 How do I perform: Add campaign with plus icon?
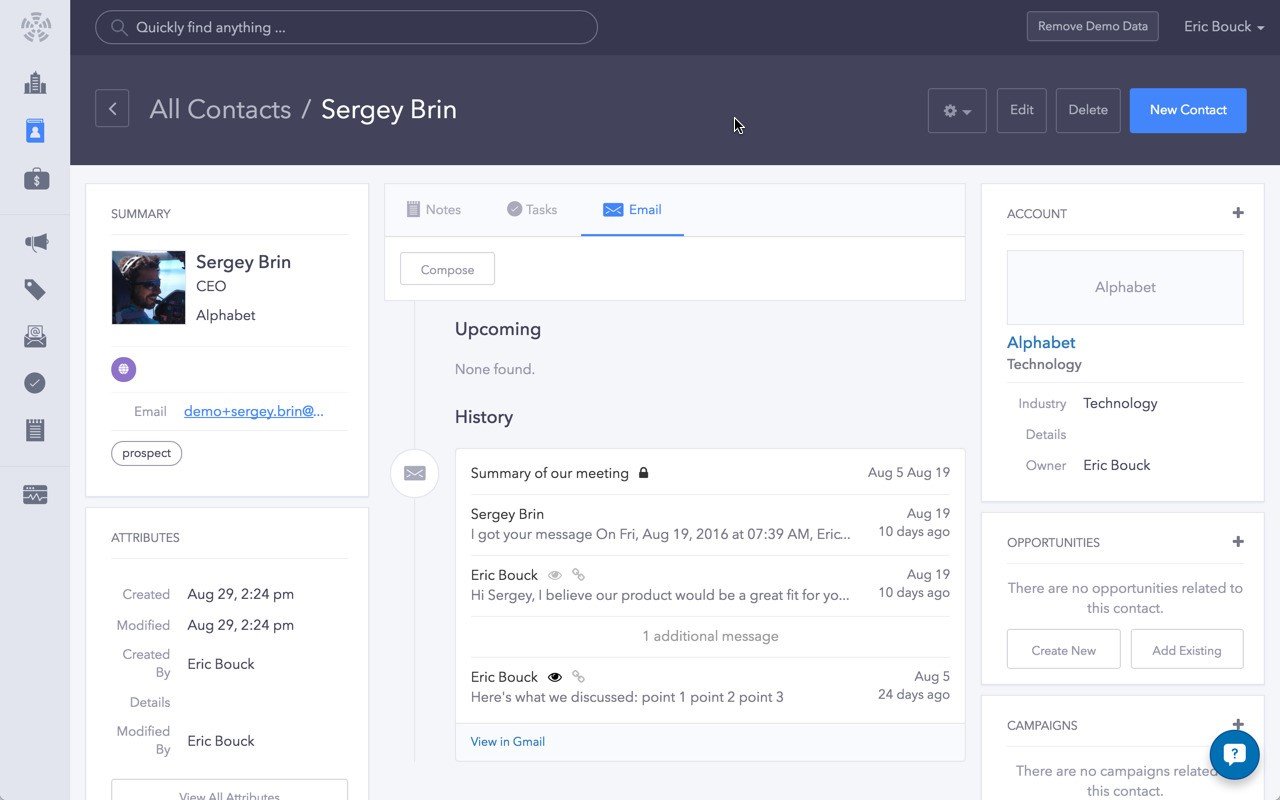[x=1238, y=724]
